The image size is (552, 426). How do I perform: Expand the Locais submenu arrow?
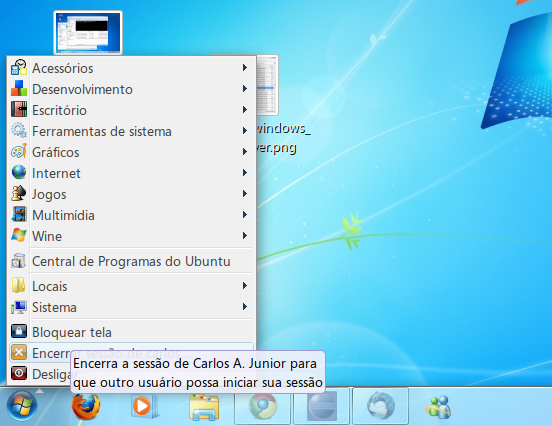245,286
